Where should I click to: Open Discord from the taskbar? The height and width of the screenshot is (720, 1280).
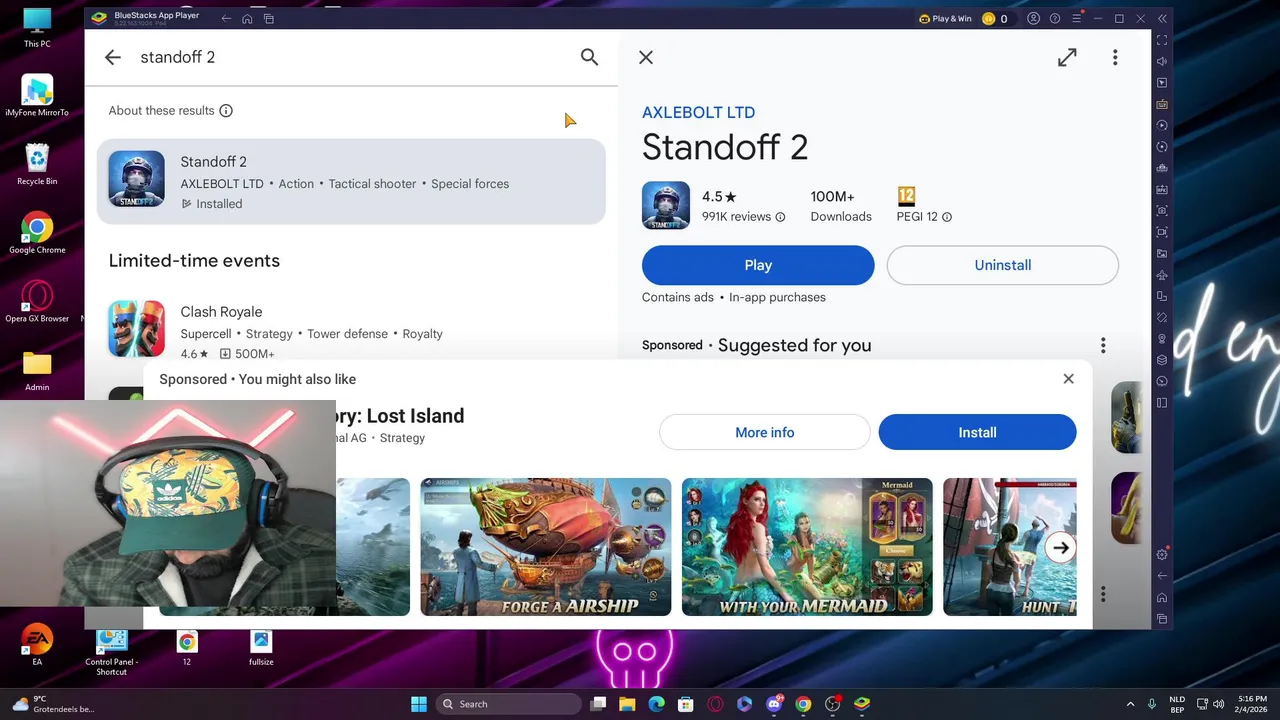click(774, 704)
